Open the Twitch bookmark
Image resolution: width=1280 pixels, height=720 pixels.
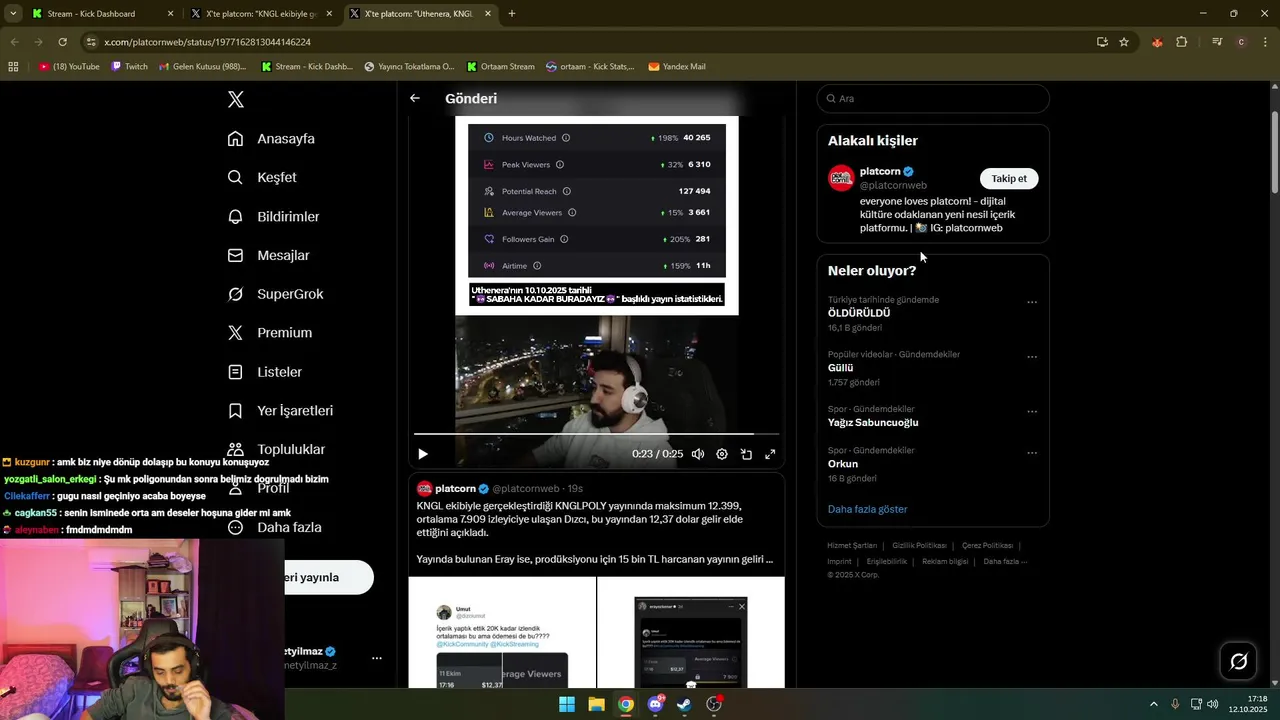(129, 67)
